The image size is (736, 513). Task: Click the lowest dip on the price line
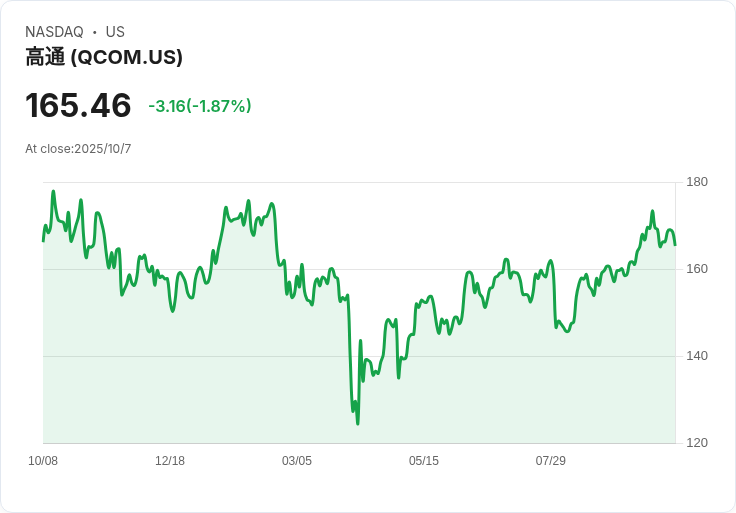click(357, 423)
